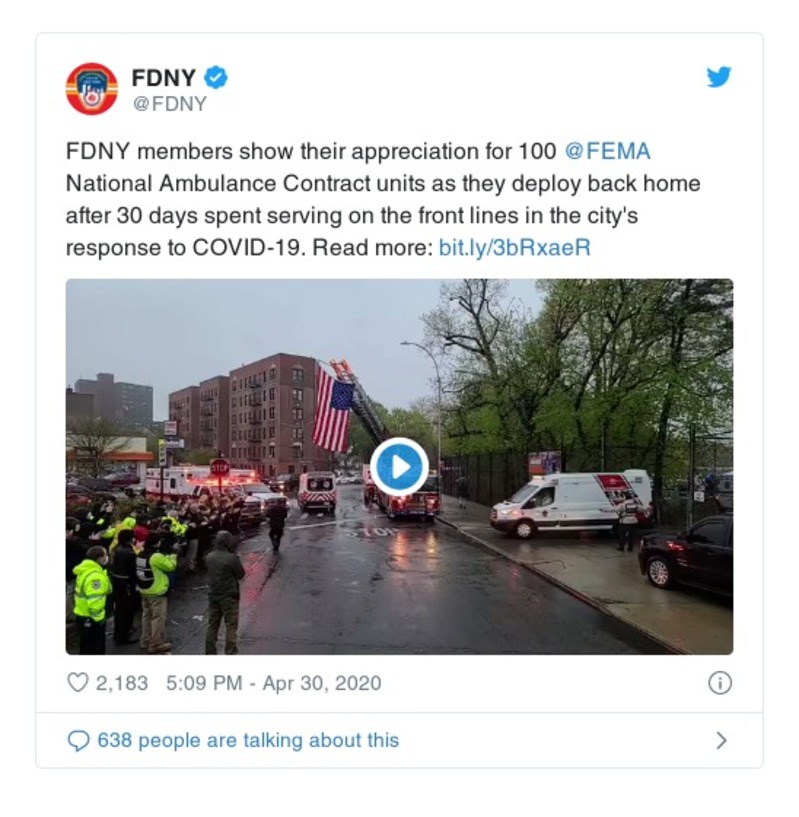Click the white ambulance van in the video

571,503
